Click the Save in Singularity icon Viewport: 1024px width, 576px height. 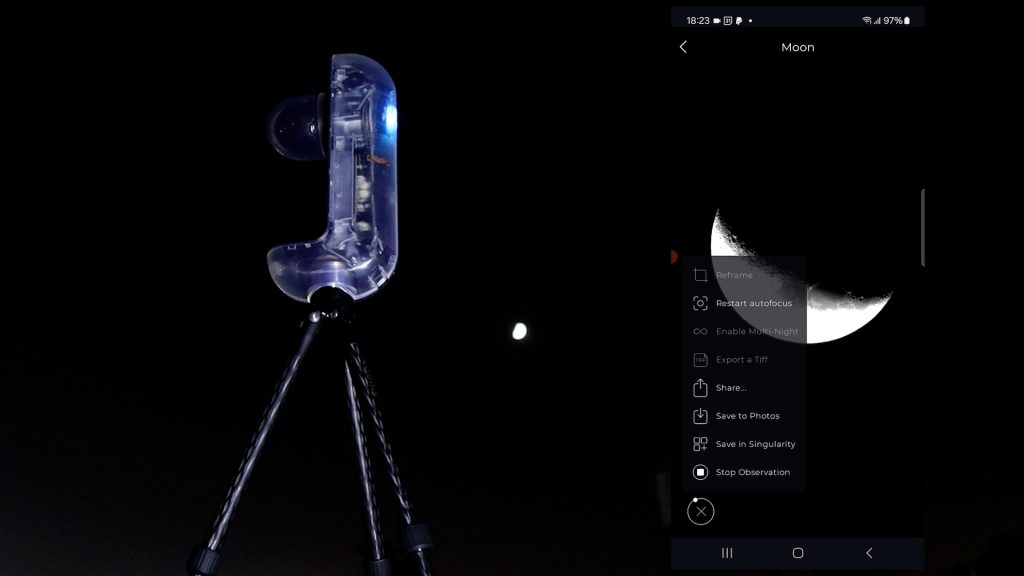[x=700, y=444]
